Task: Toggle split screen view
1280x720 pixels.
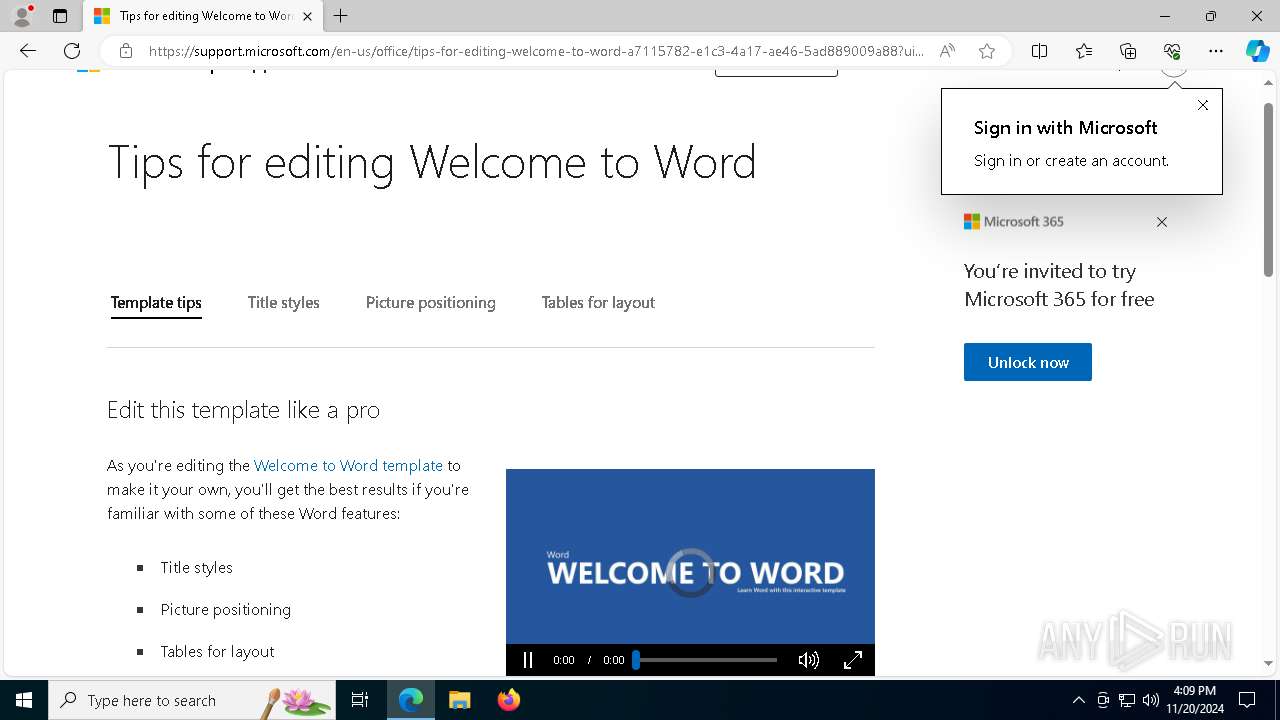Action: [x=1040, y=51]
